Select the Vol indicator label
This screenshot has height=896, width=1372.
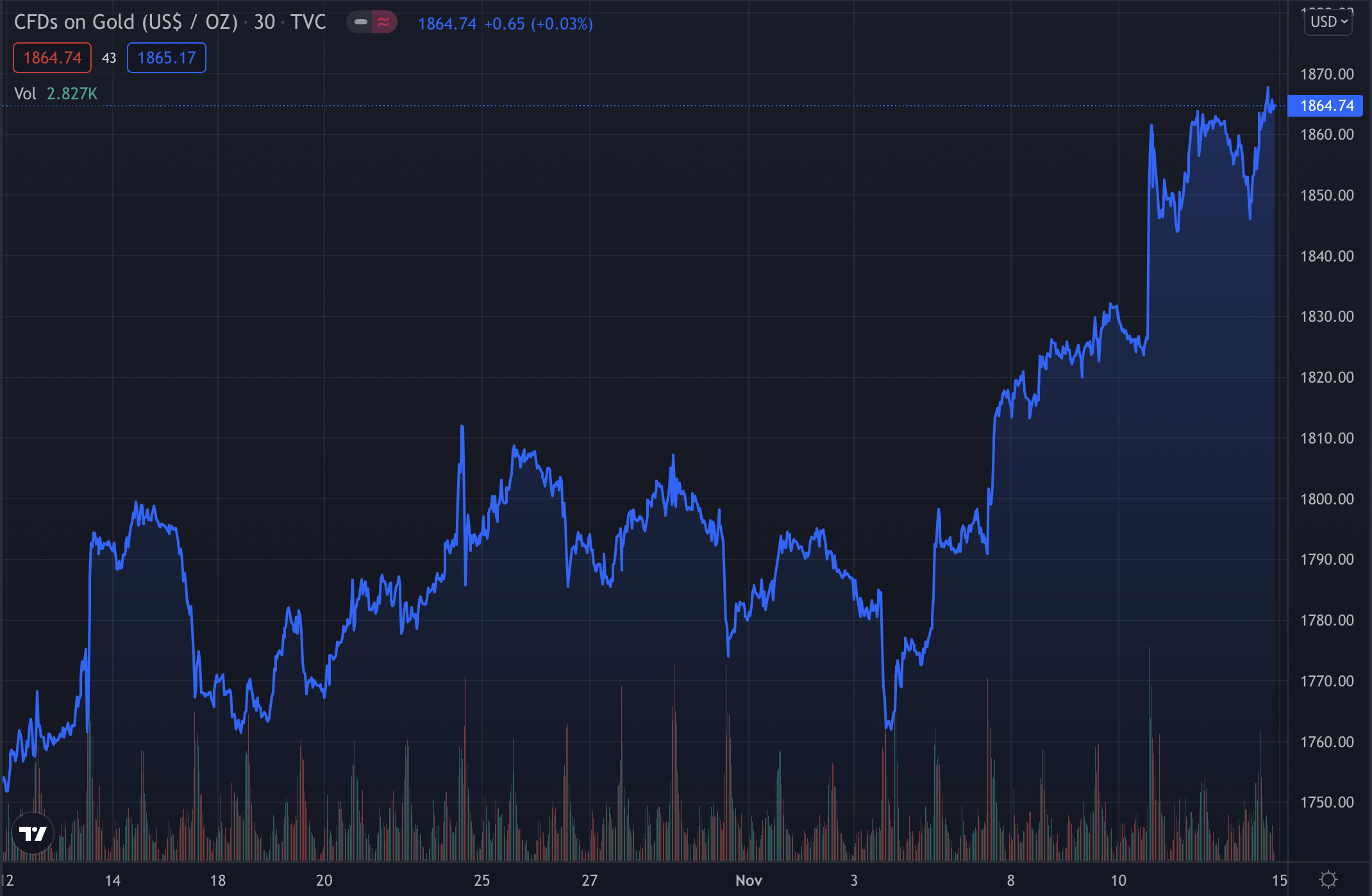25,94
